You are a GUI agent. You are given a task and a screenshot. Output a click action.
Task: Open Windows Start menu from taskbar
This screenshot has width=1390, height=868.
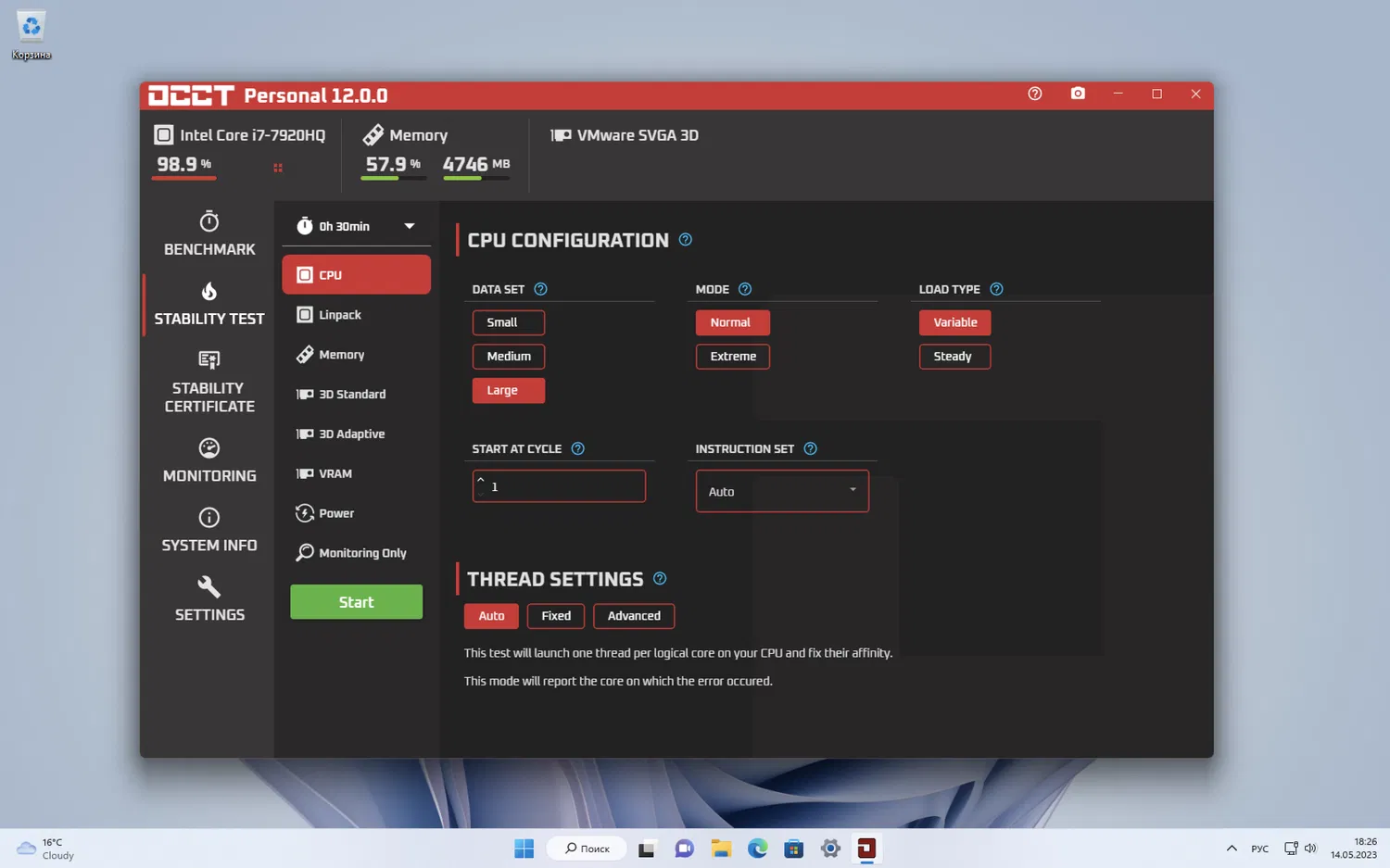(x=524, y=849)
